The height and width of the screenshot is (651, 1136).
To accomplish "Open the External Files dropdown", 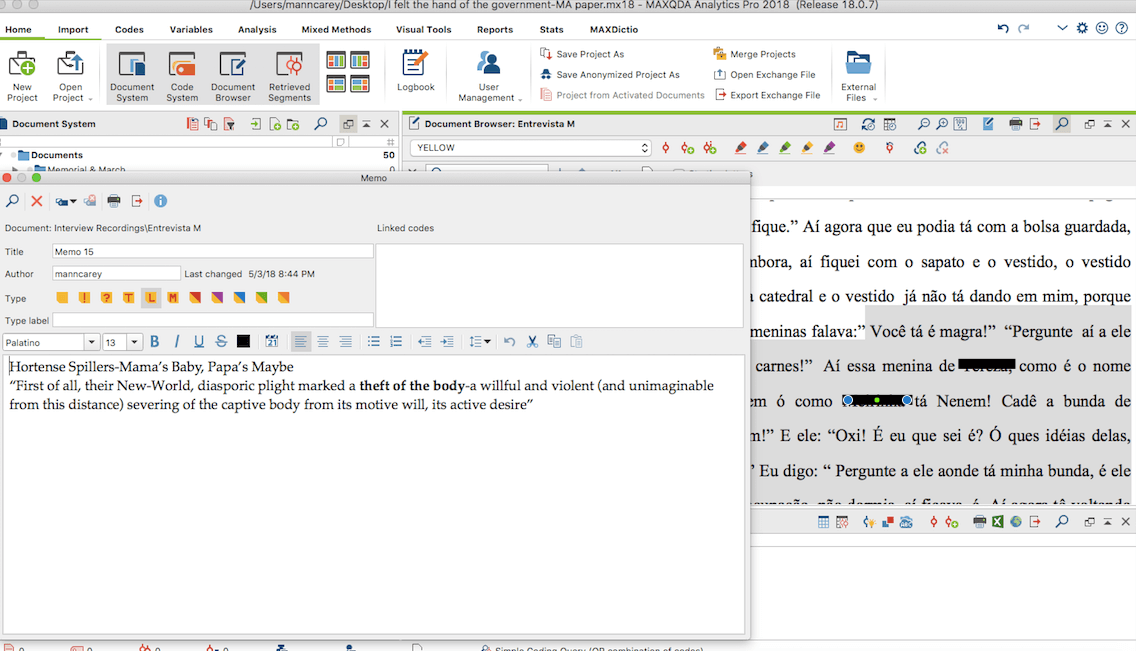I will click(859, 75).
